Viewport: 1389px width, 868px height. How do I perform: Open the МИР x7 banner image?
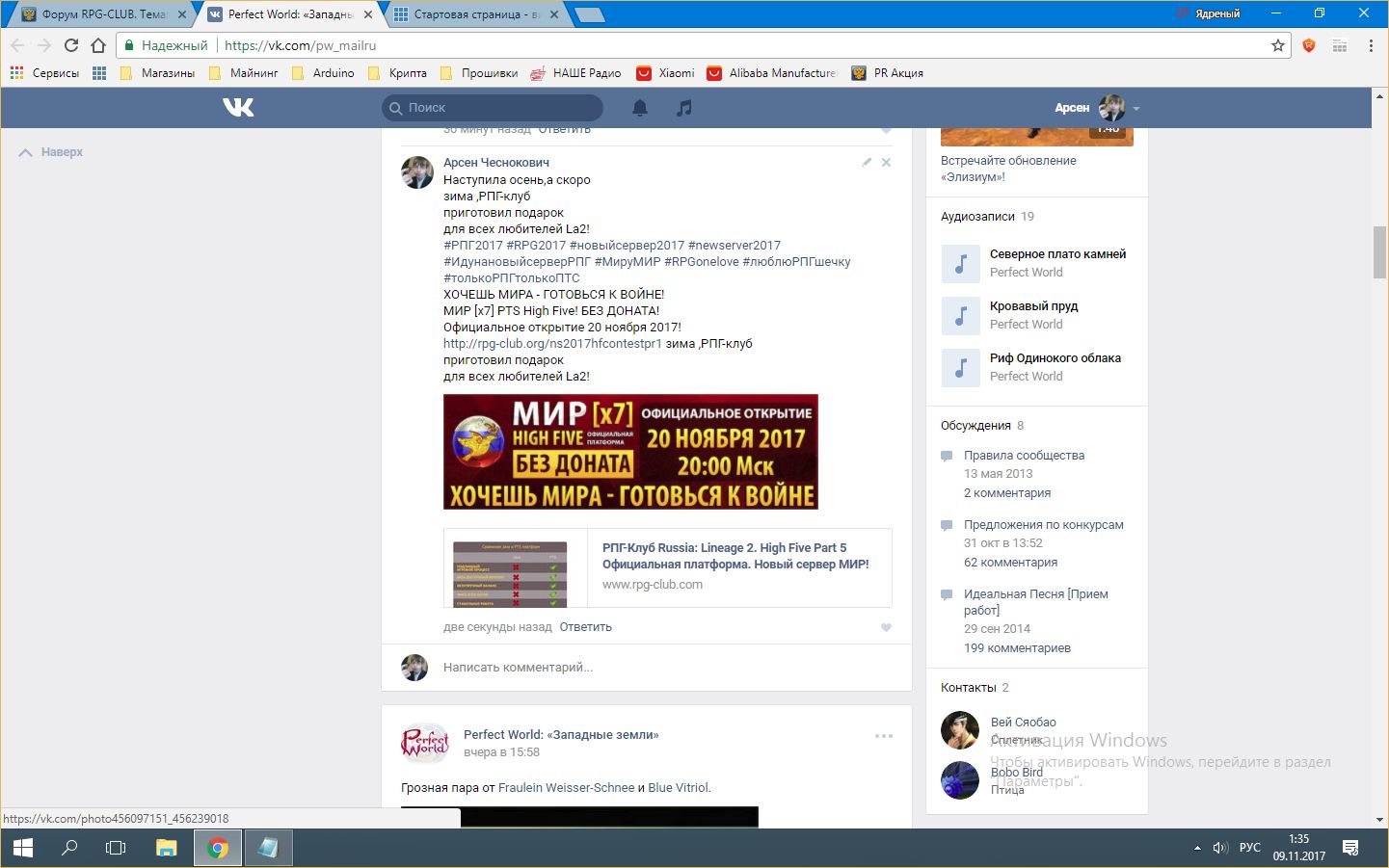coord(630,452)
